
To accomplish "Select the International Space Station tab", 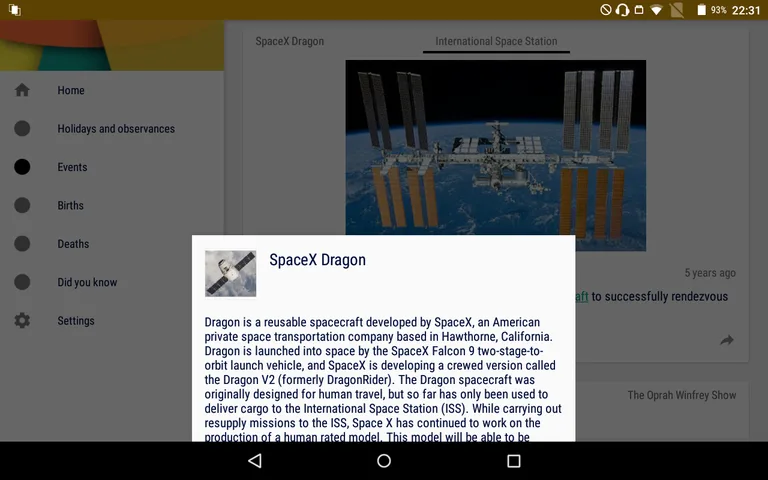I will click(x=496, y=42).
